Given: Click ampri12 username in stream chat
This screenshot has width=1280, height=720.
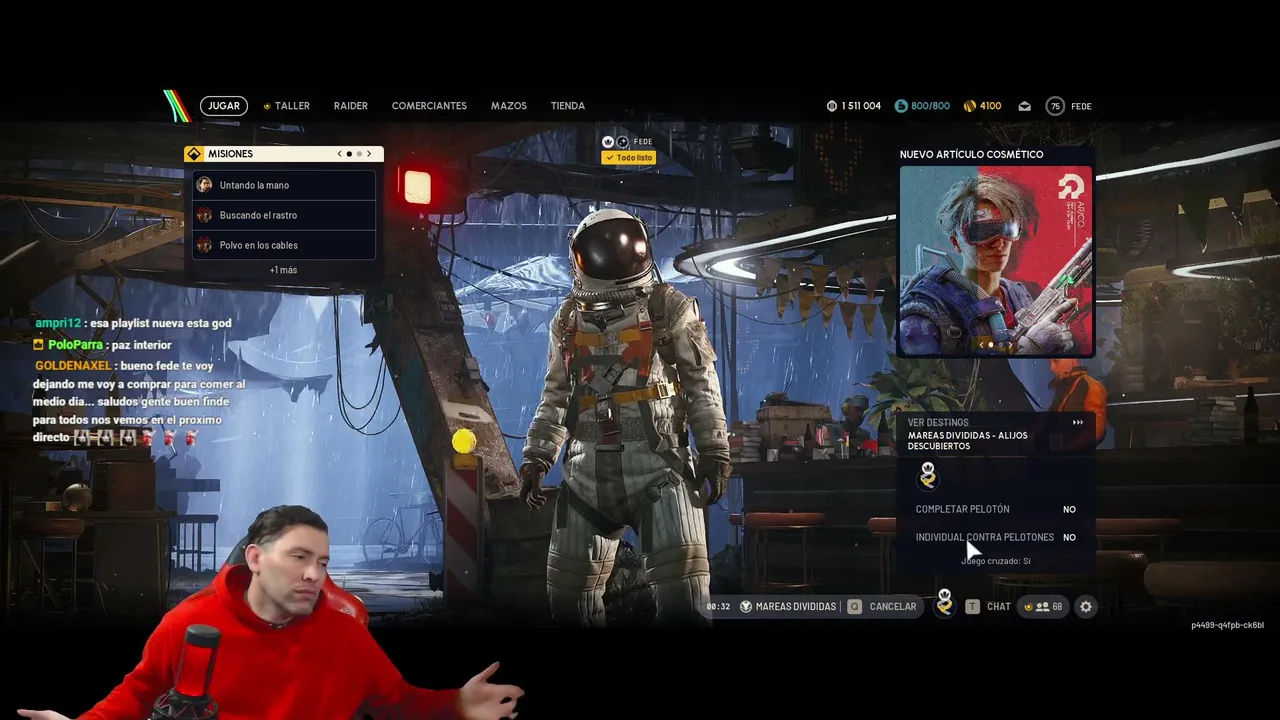Looking at the screenshot, I should pos(57,323).
